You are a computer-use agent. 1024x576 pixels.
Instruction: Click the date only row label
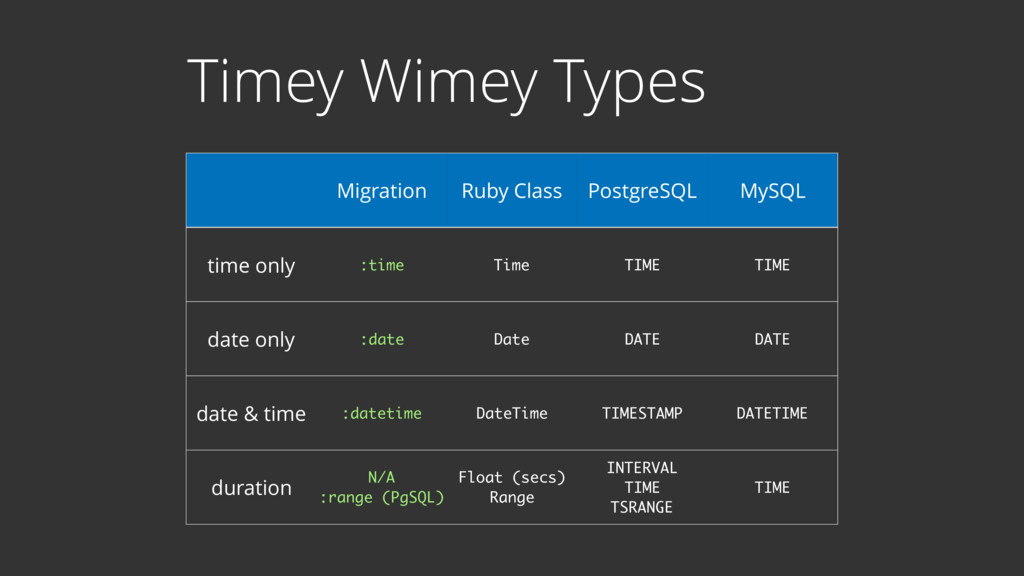point(251,340)
